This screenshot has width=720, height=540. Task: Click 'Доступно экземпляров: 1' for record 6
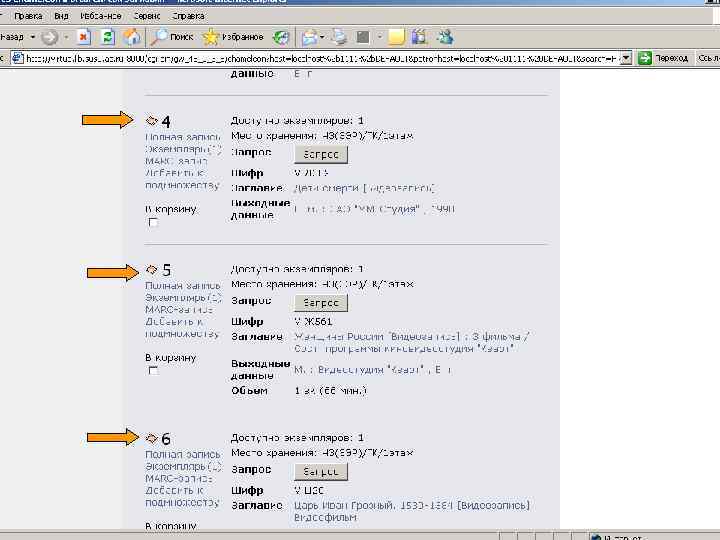(x=297, y=438)
